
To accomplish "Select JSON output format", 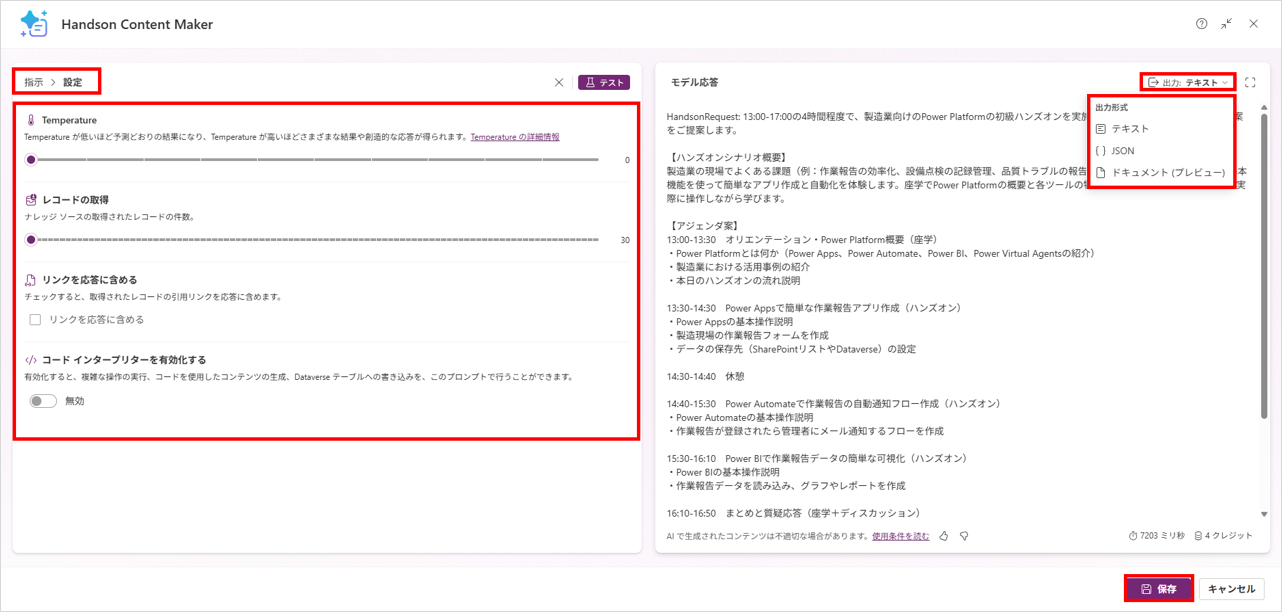I will pyautogui.click(x=1122, y=151).
